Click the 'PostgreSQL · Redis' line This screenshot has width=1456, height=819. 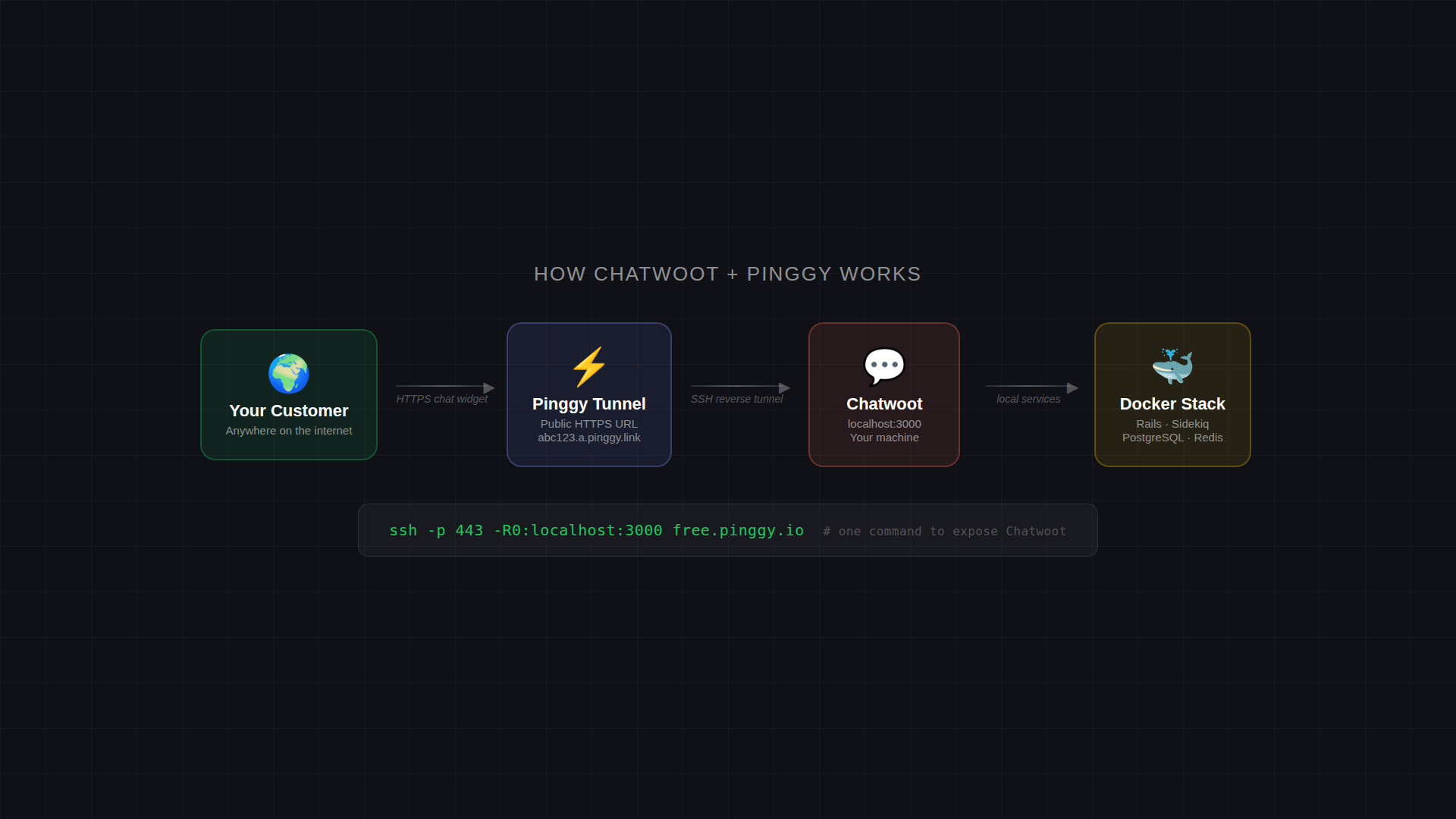[1172, 438]
